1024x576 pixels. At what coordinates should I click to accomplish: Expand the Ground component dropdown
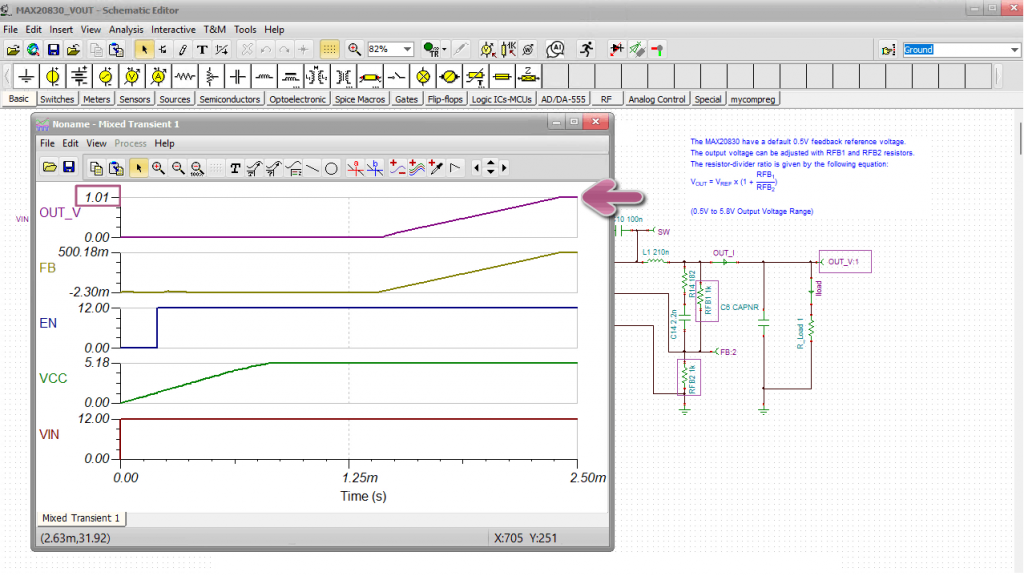click(1013, 50)
